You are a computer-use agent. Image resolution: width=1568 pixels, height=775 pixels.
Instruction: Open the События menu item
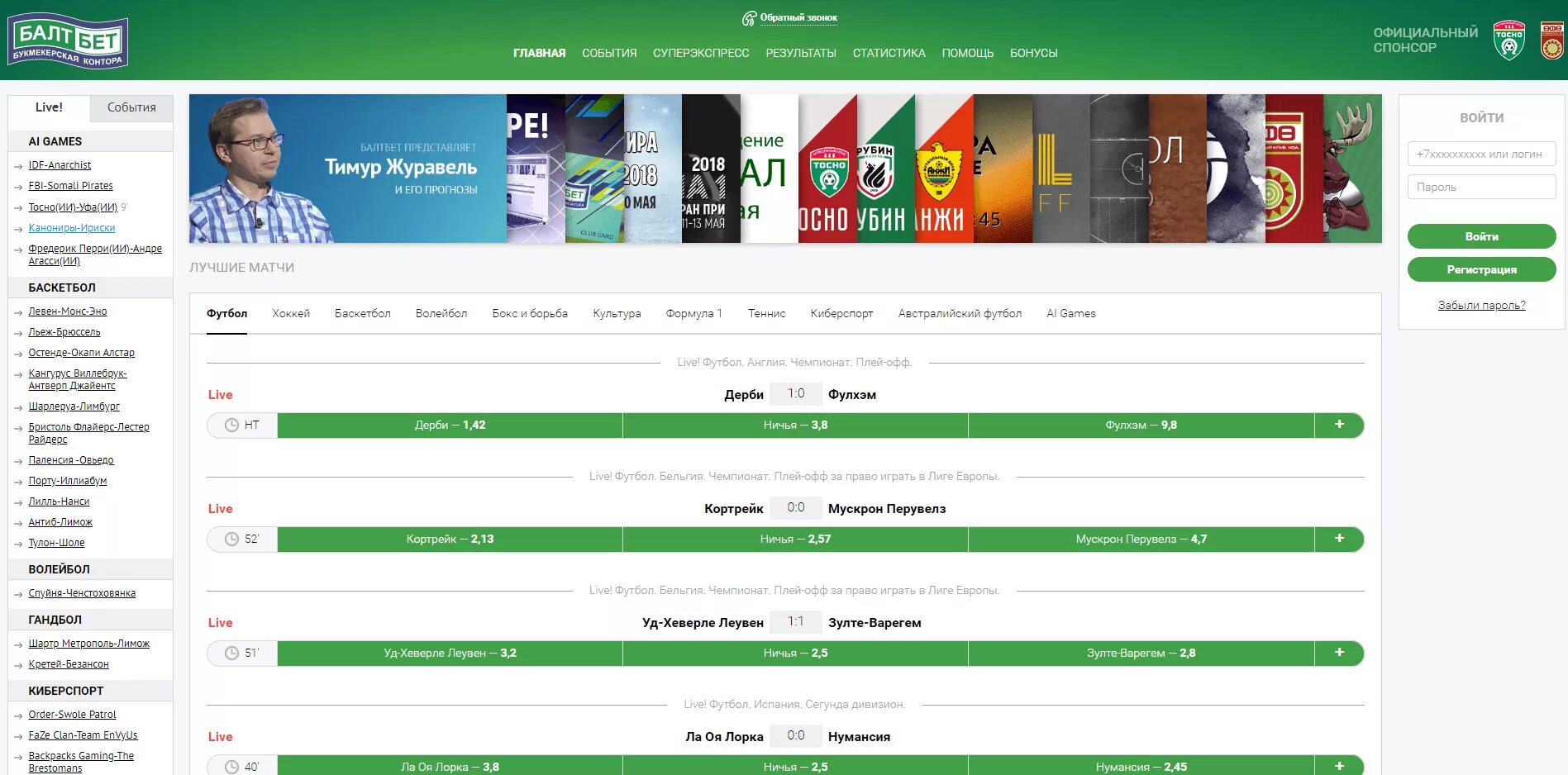(x=609, y=53)
